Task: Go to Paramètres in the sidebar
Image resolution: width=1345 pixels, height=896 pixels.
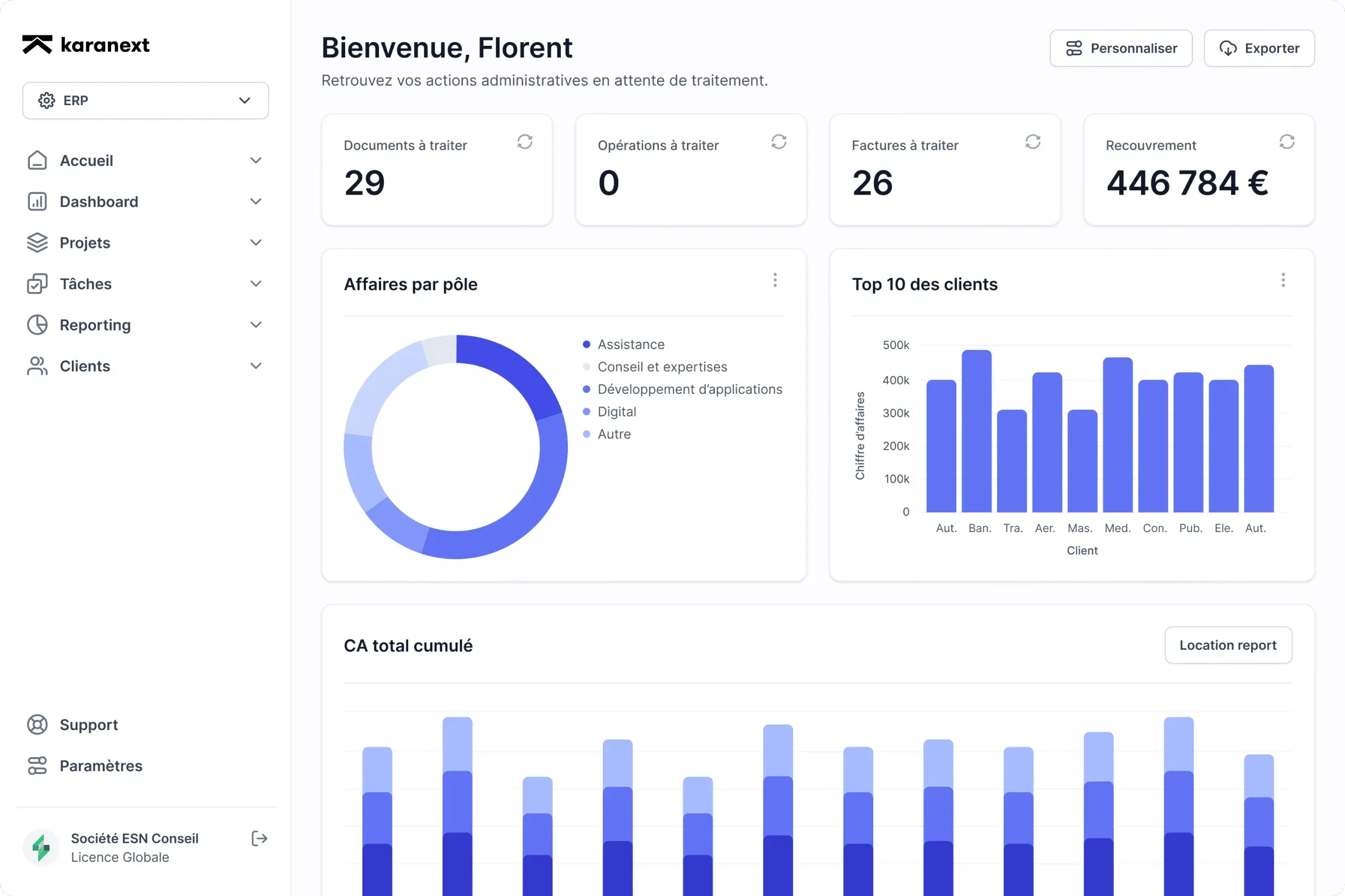Action: click(101, 765)
